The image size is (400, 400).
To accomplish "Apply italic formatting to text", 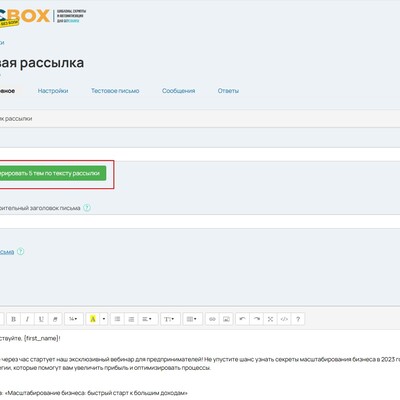I will (x=27, y=319).
